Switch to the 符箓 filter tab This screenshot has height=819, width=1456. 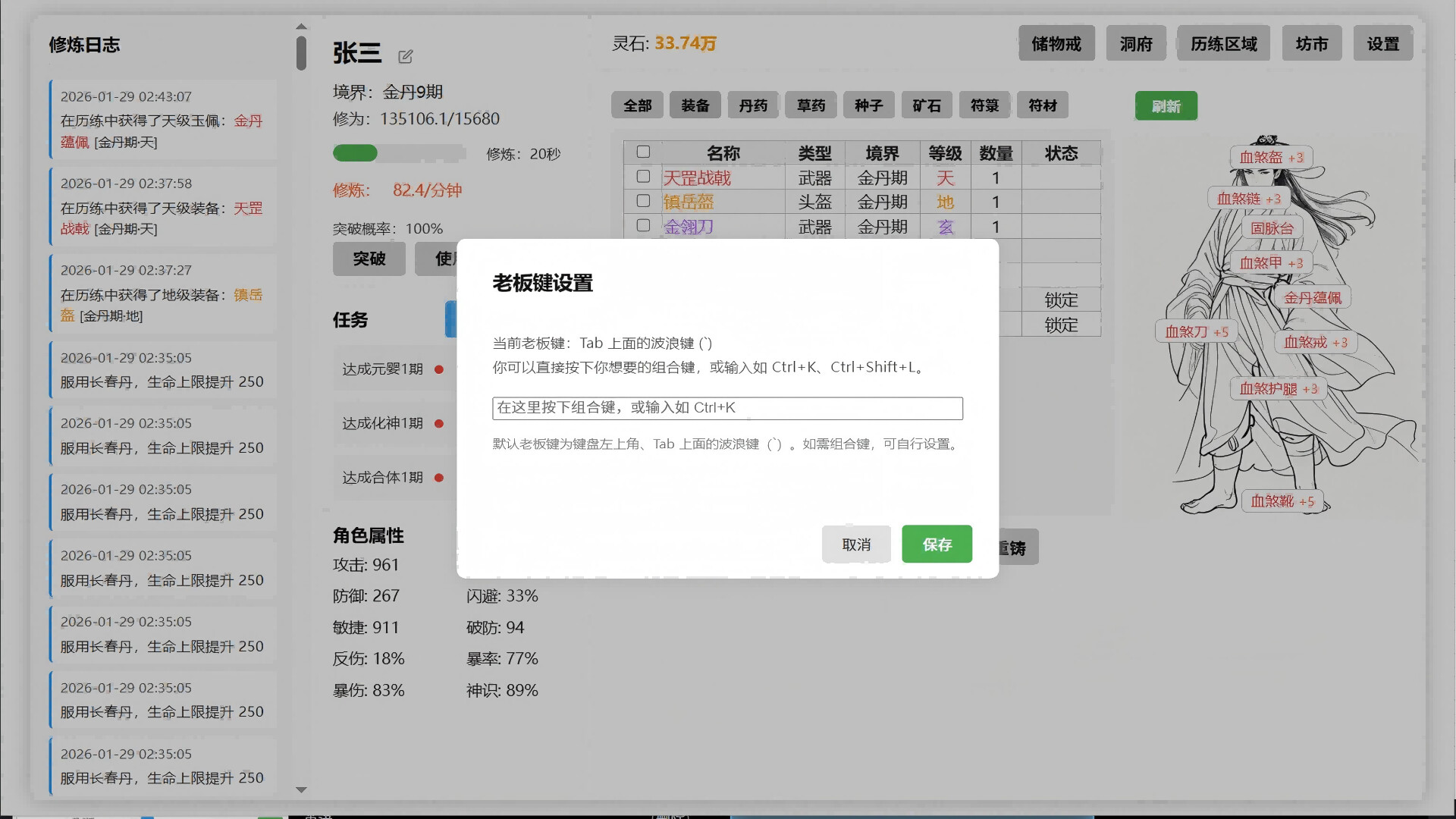pos(984,105)
